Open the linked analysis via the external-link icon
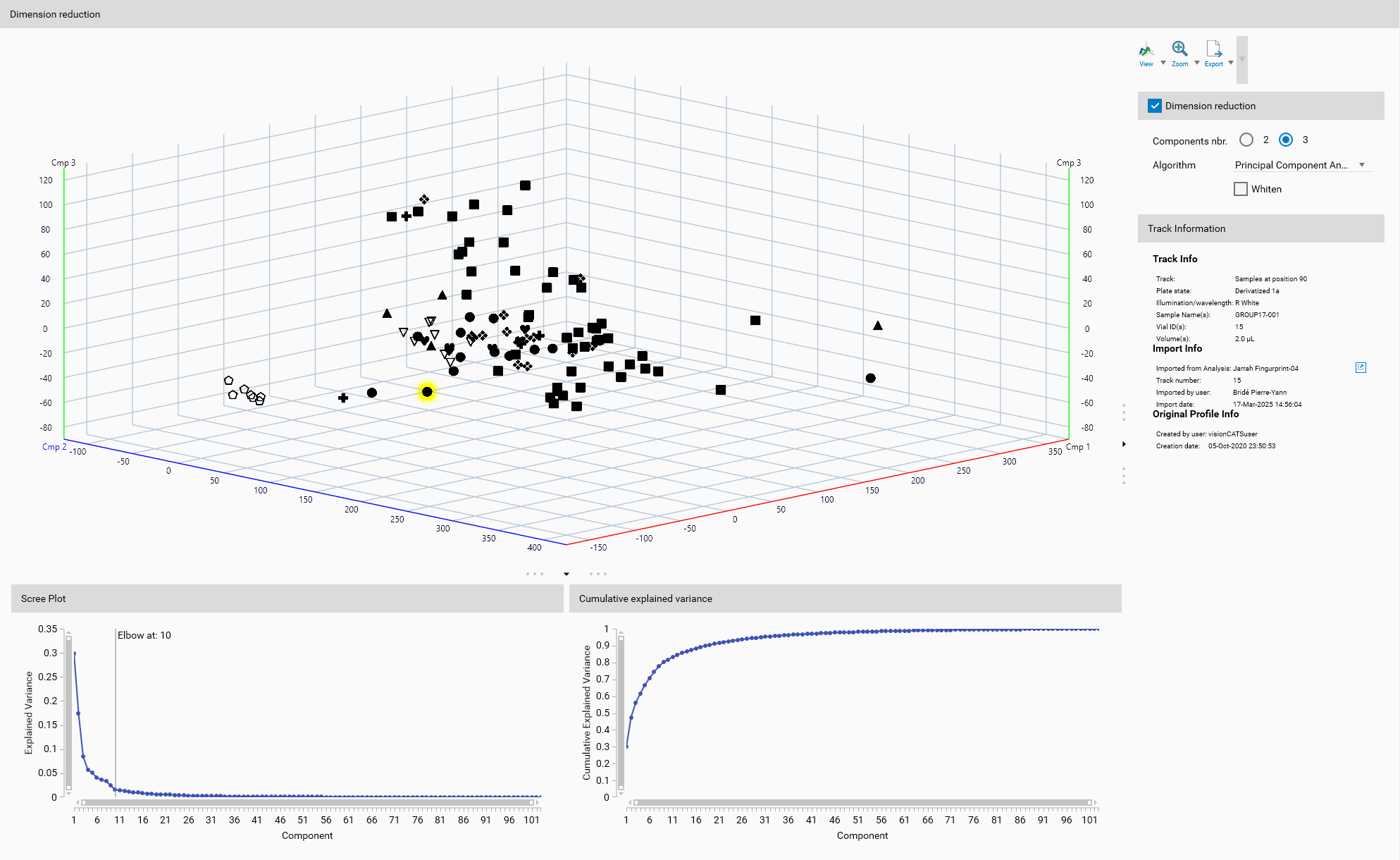This screenshot has height=860, width=1400. coord(1361,367)
